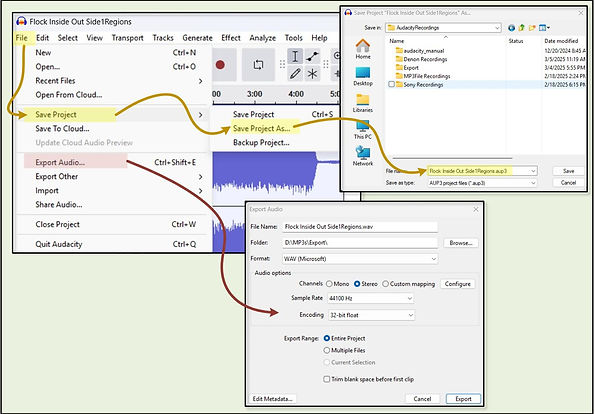Screen dimensions: 594x414
Task: Click the red Record button in Audacity
Action: click(220, 65)
